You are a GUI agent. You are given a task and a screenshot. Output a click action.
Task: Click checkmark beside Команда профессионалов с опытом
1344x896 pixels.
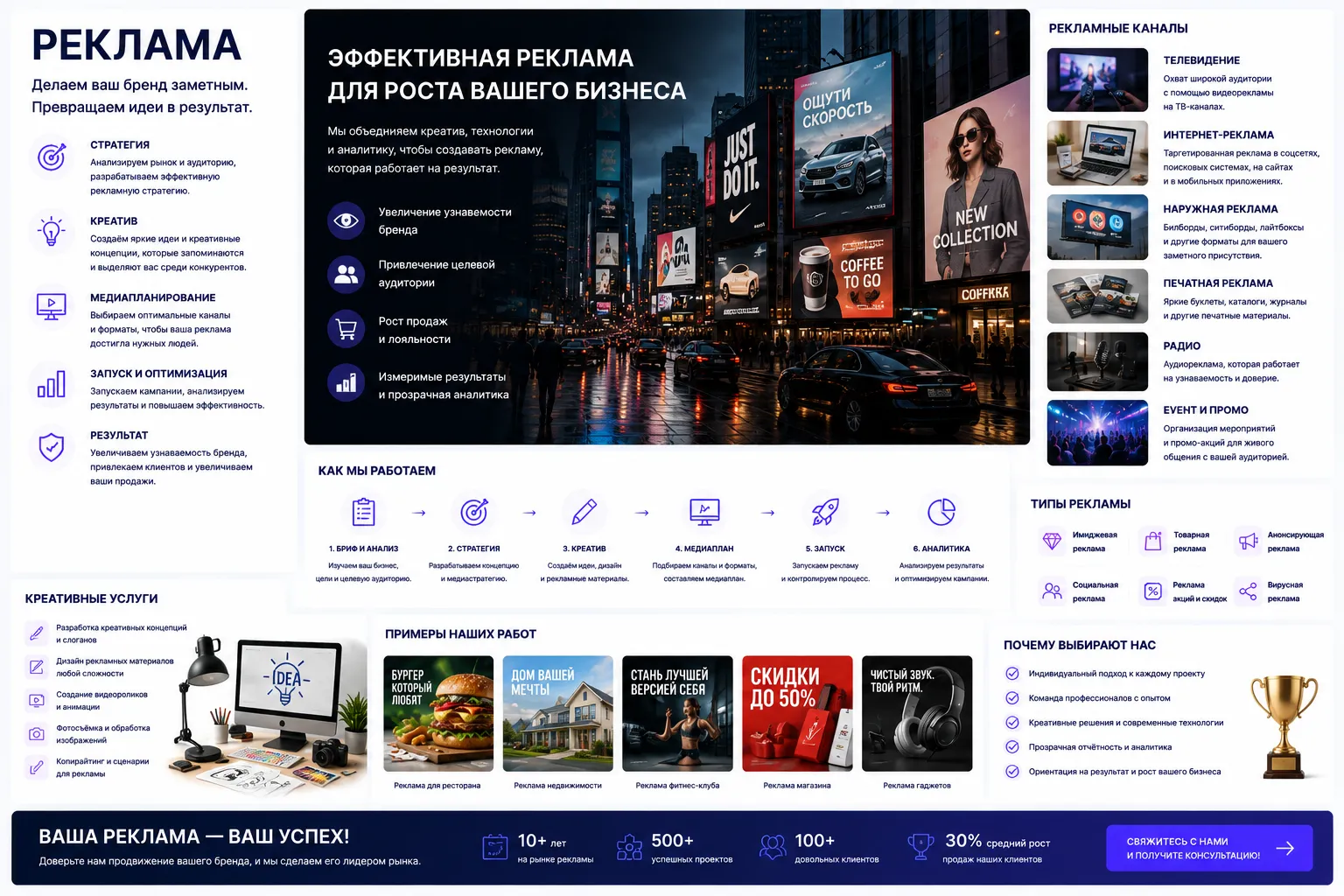click(x=1012, y=698)
